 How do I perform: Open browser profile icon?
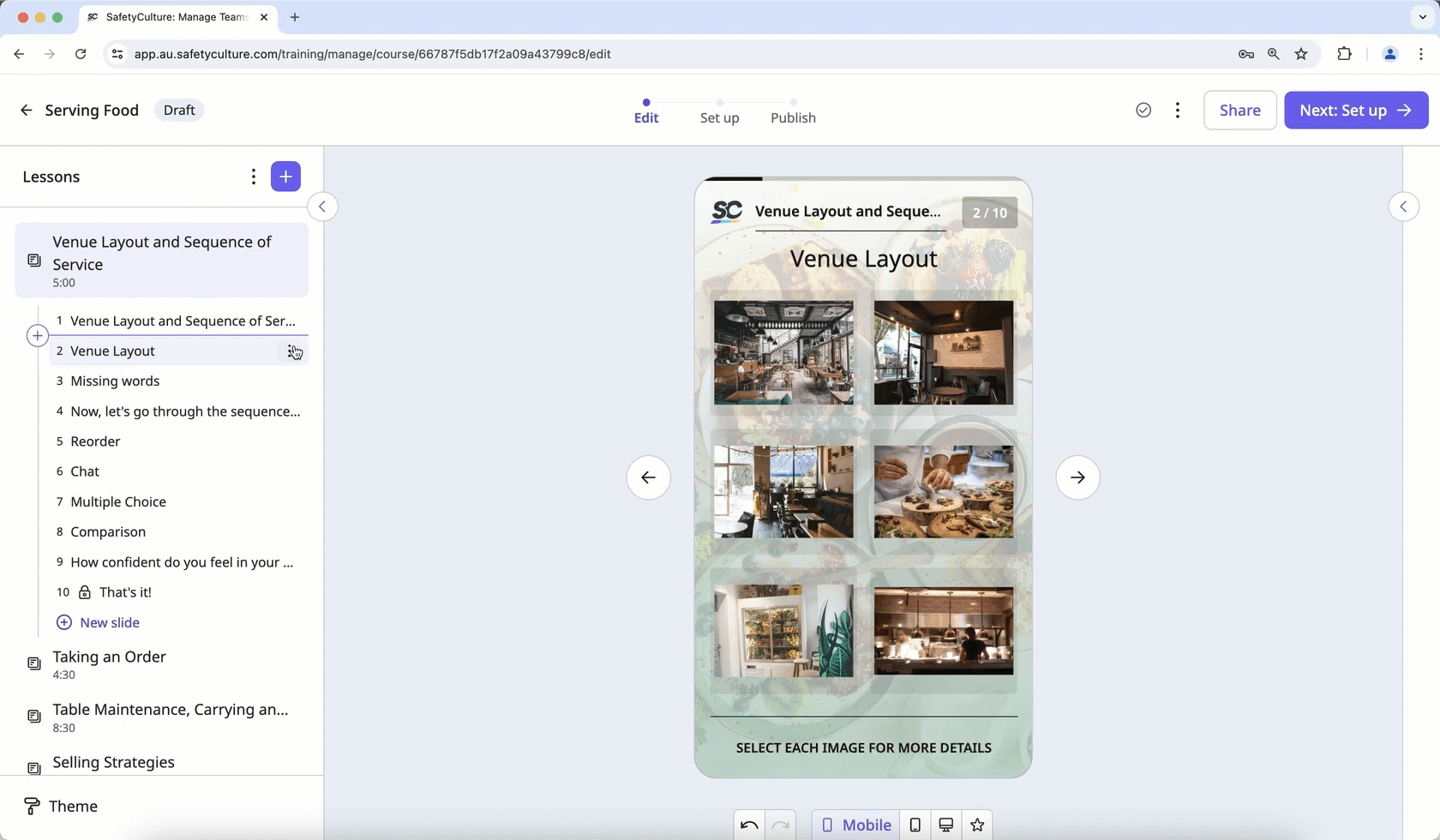(1389, 54)
